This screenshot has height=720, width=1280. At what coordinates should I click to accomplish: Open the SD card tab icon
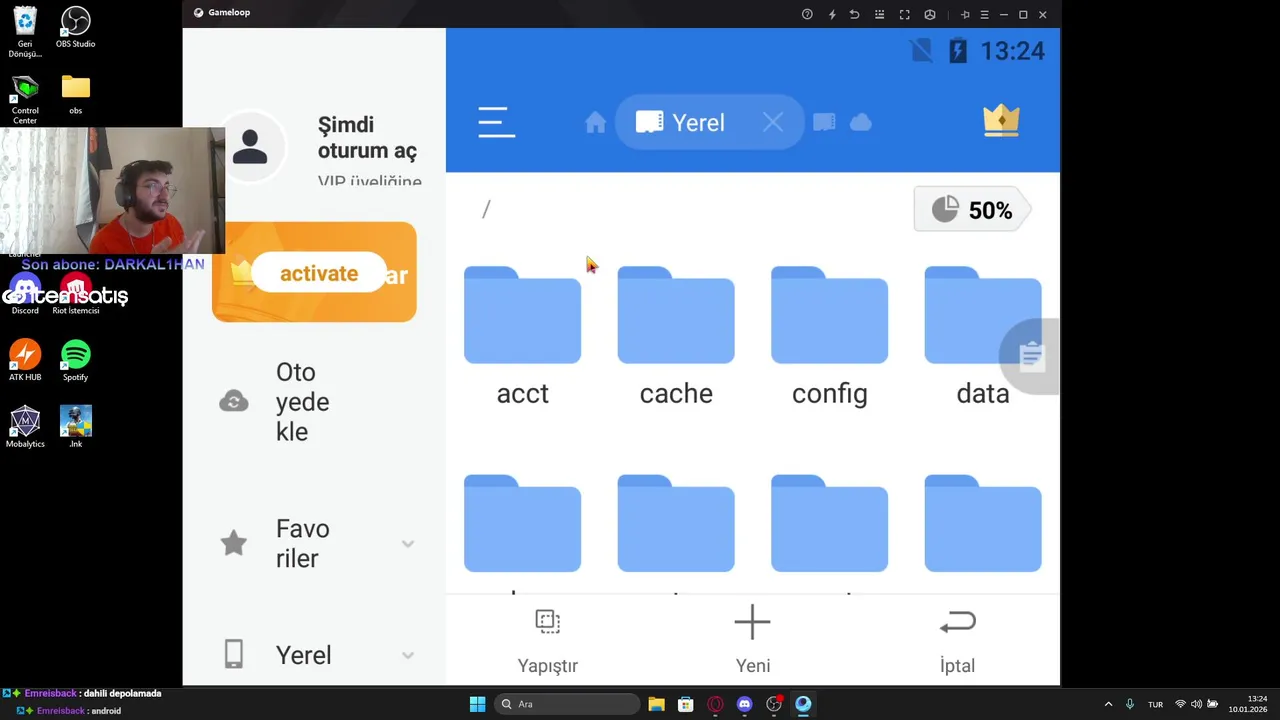tap(824, 122)
